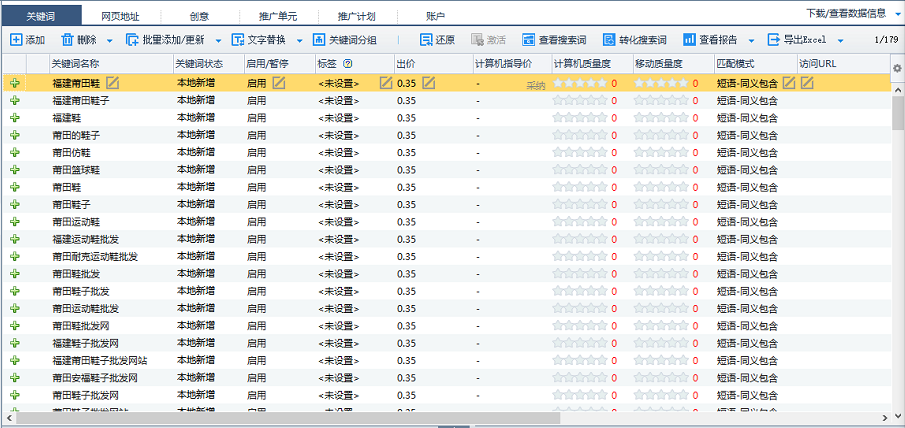Open 关键词分组 keyword grouping tool

(x=319, y=40)
